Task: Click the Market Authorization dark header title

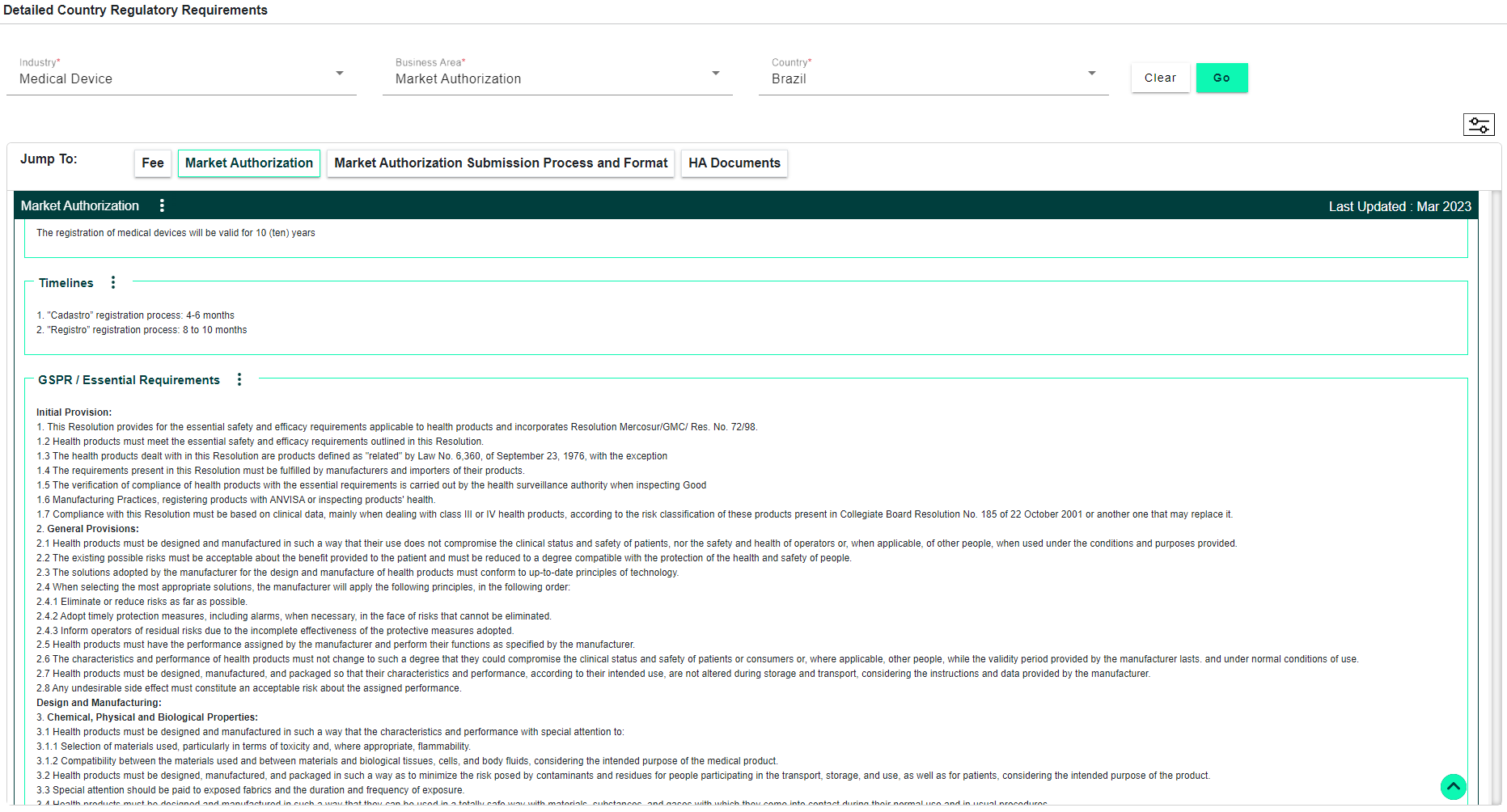Action: [80, 205]
